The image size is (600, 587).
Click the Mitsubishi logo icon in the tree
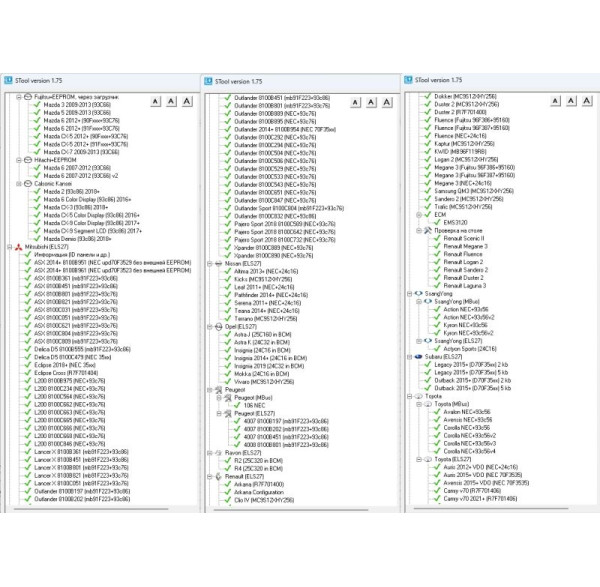click(17, 245)
